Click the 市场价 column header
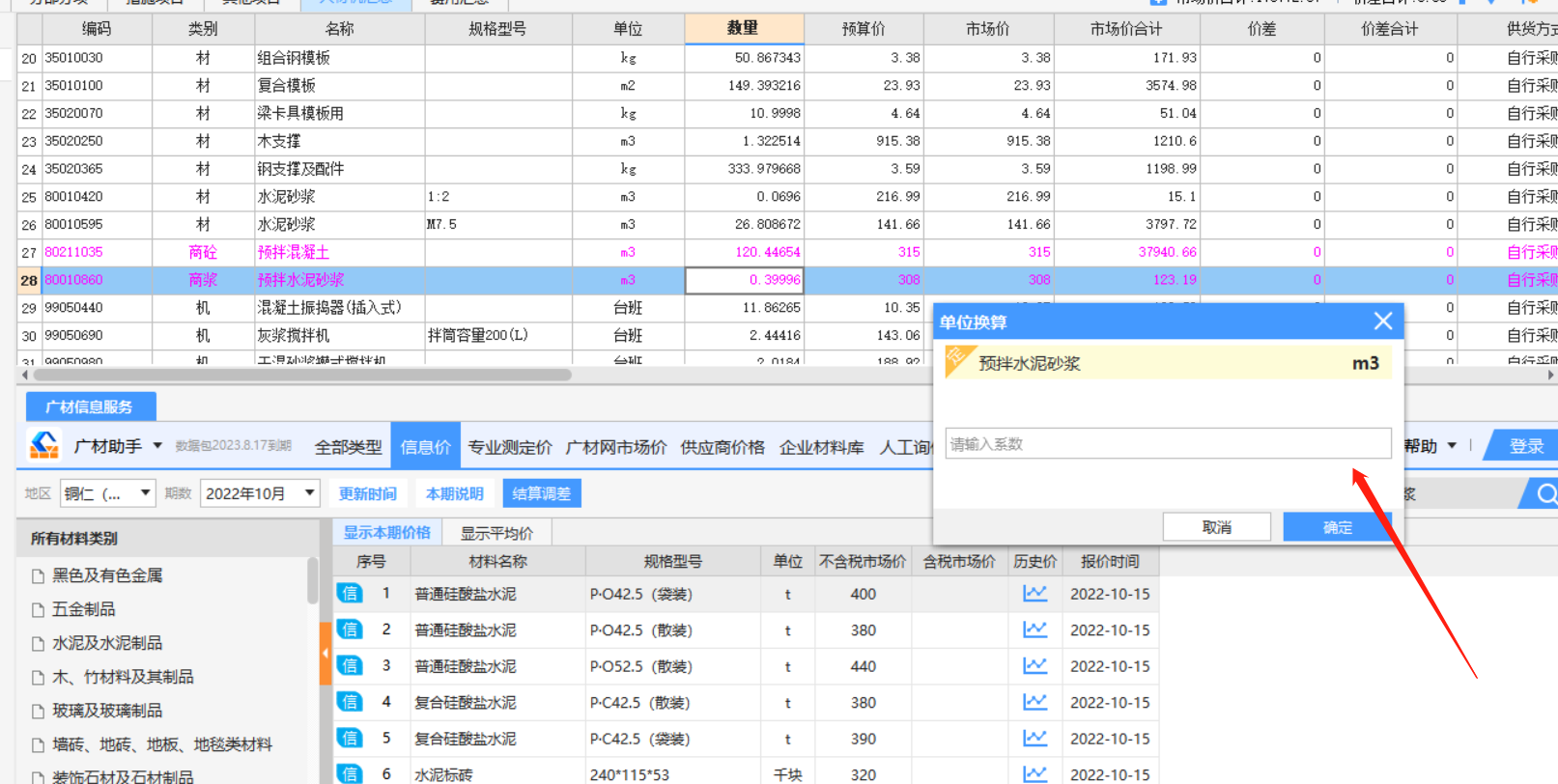 coord(988,29)
